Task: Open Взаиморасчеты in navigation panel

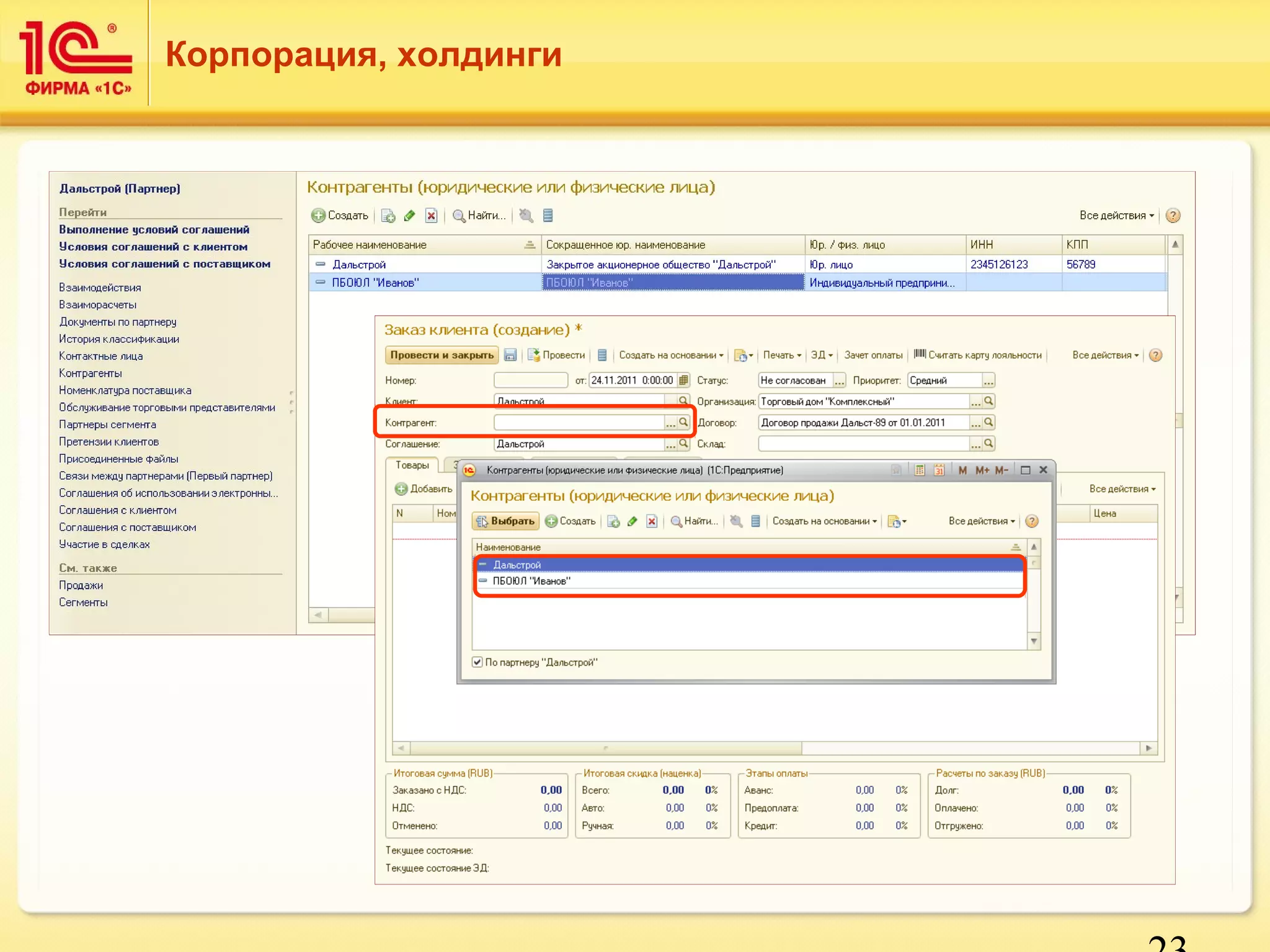Action: pyautogui.click(x=97, y=305)
